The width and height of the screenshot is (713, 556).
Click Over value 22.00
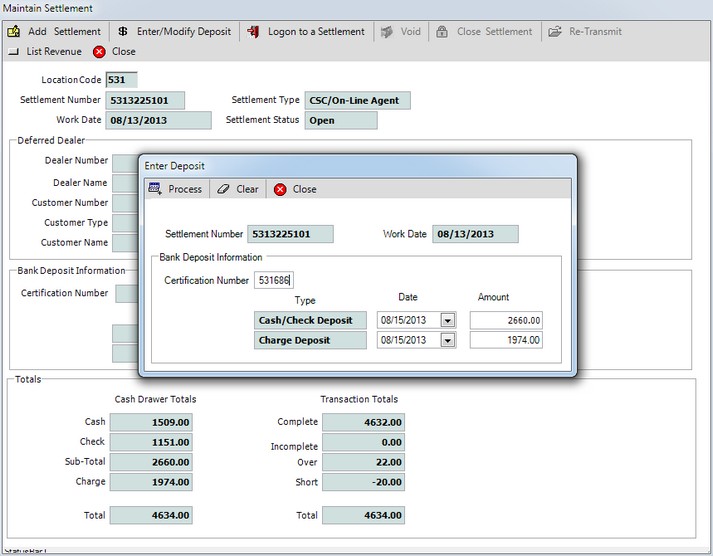363,462
